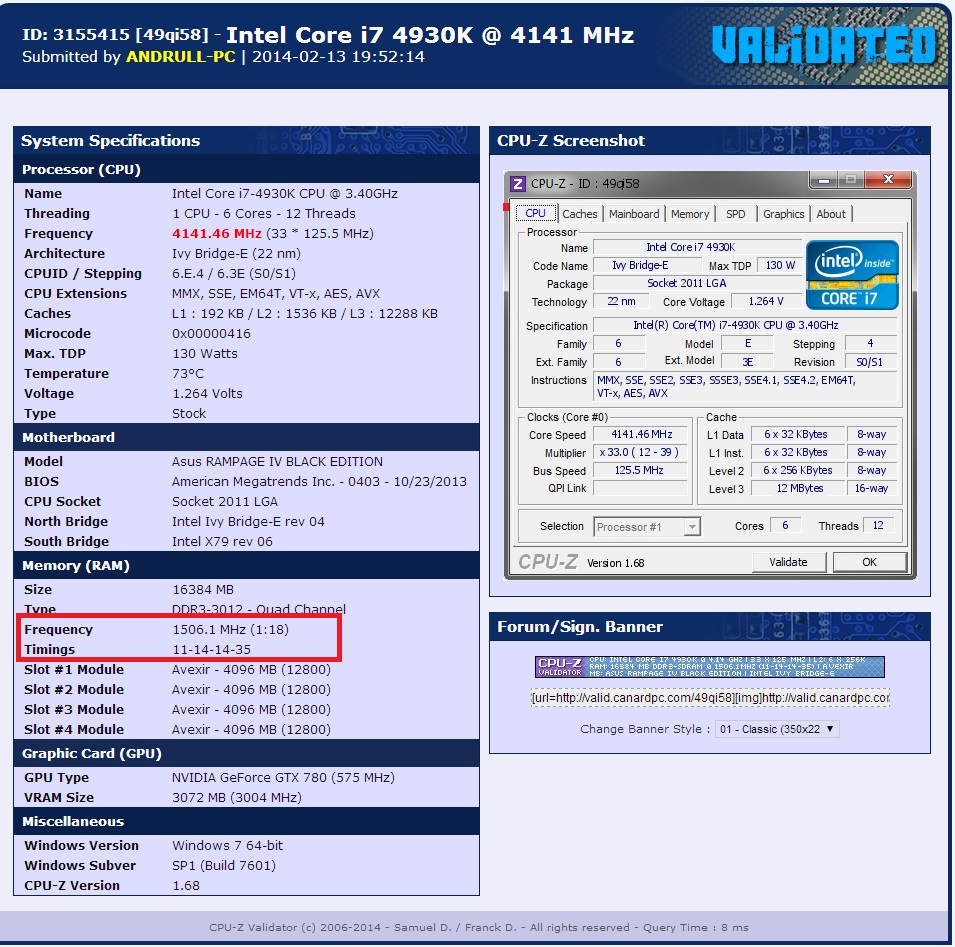This screenshot has width=955, height=947.
Task: Click the Caches L1 L2 L3 summary row
Action: pos(246,314)
